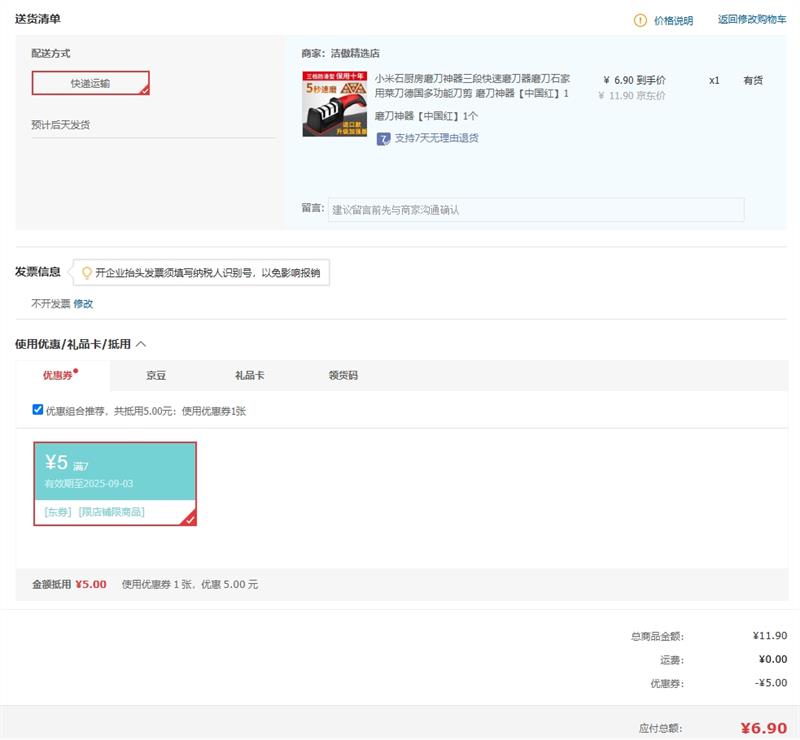This screenshot has height=740, width=800.
Task: Open 支持7天无理由退货 return policy
Action: (436, 138)
